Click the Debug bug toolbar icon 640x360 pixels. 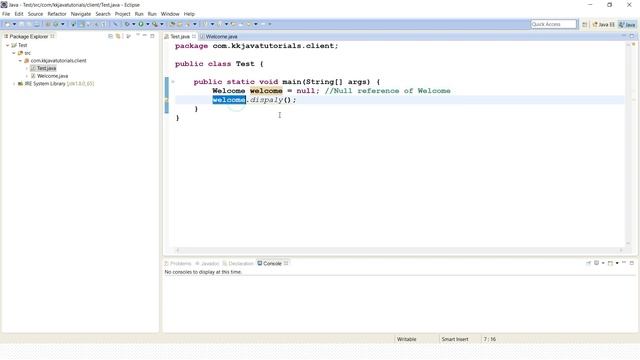(x=127, y=24)
